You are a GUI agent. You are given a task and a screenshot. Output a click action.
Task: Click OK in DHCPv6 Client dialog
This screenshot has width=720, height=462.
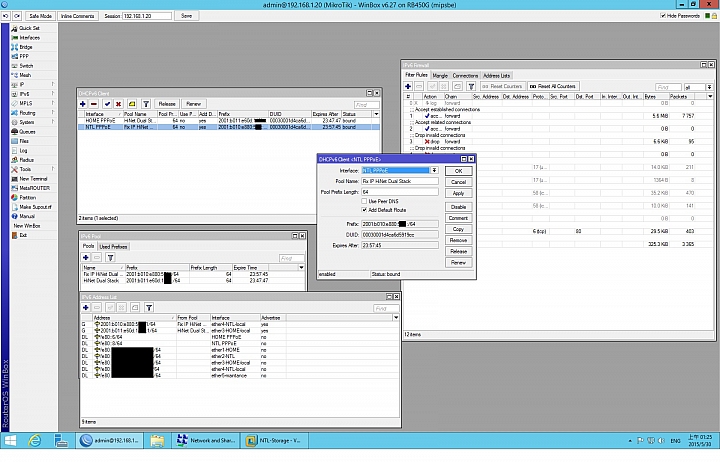(x=458, y=171)
